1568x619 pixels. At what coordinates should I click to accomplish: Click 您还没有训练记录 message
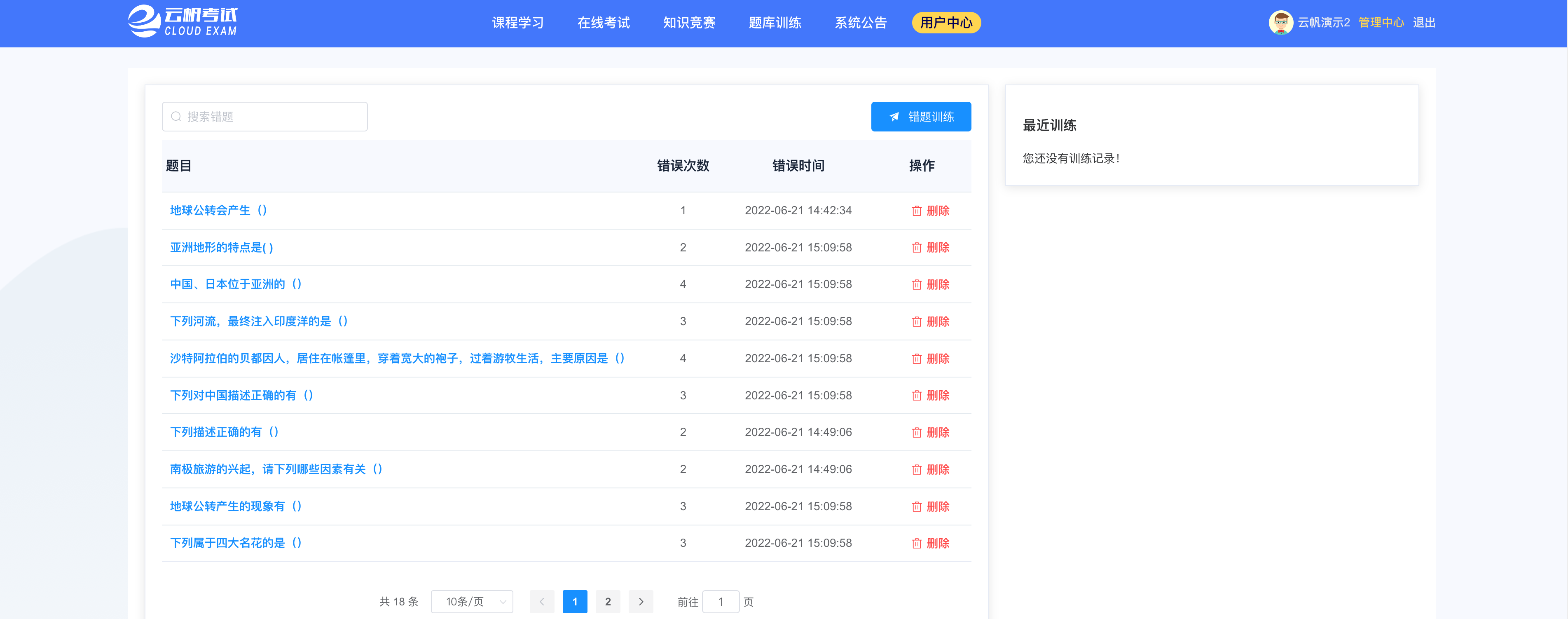(x=1071, y=158)
